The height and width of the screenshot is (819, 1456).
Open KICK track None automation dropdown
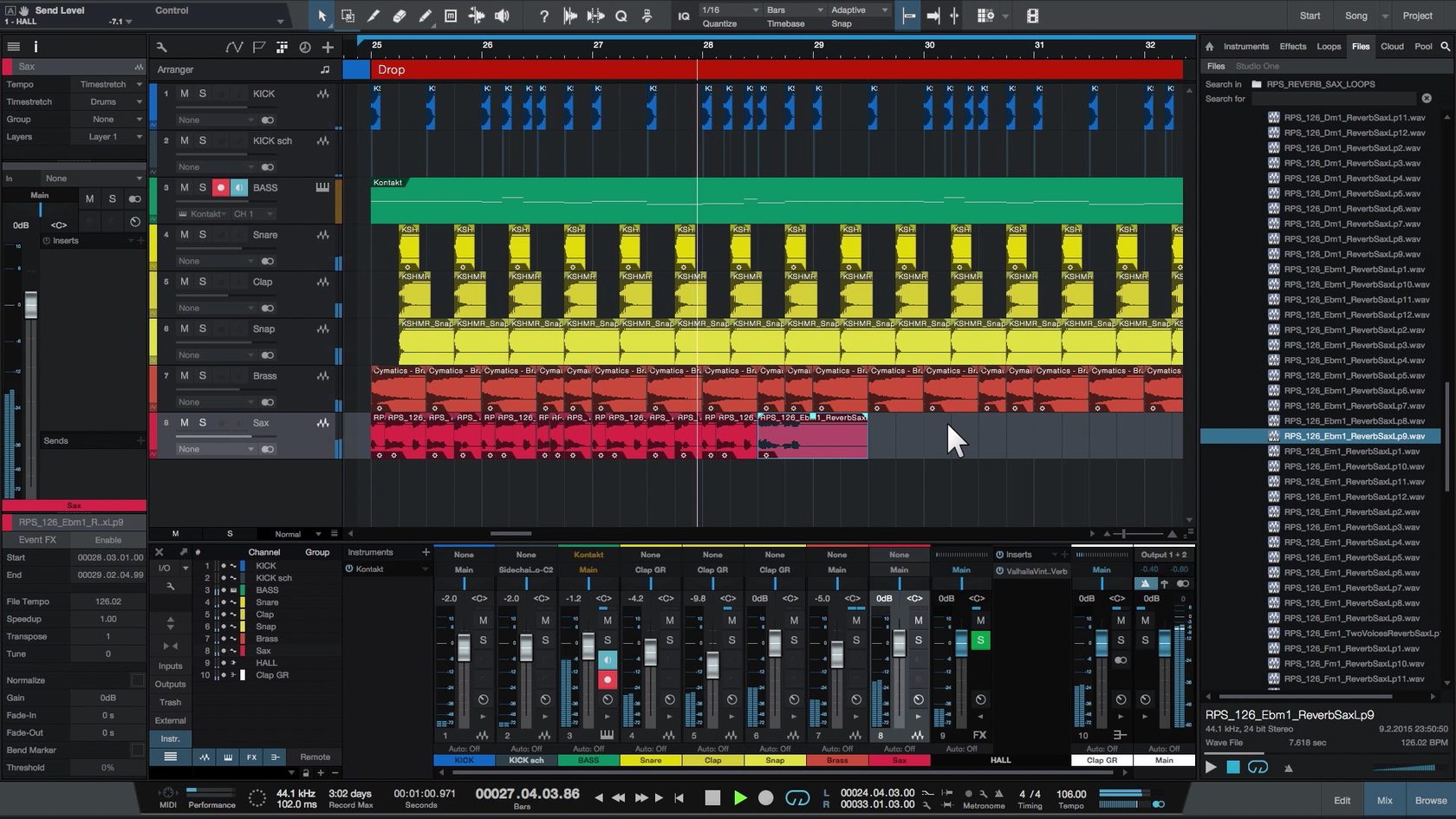click(216, 120)
